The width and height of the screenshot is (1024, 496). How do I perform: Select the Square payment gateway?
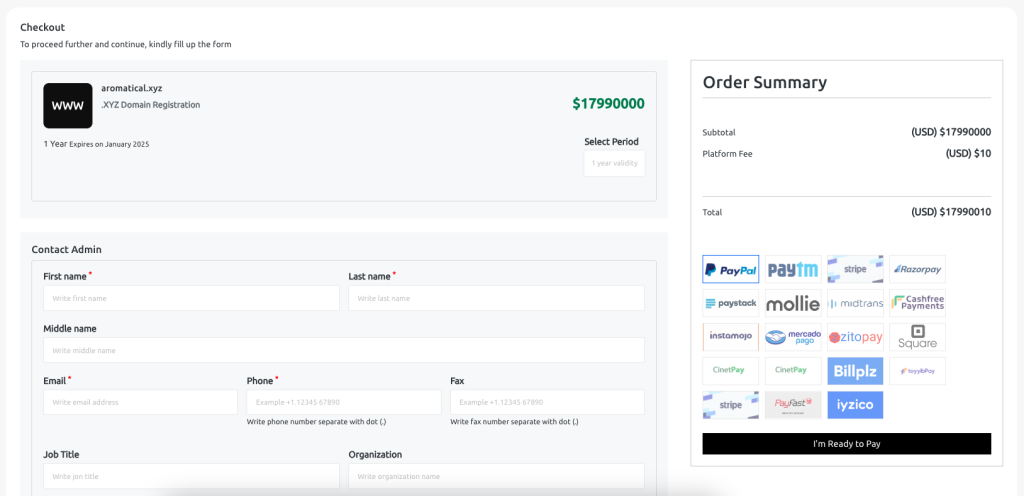pos(917,337)
